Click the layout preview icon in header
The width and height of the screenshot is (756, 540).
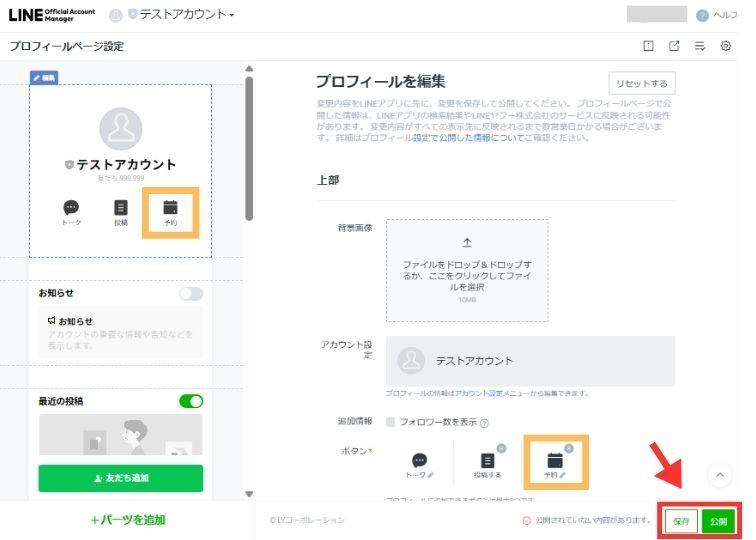pyautogui.click(x=648, y=46)
